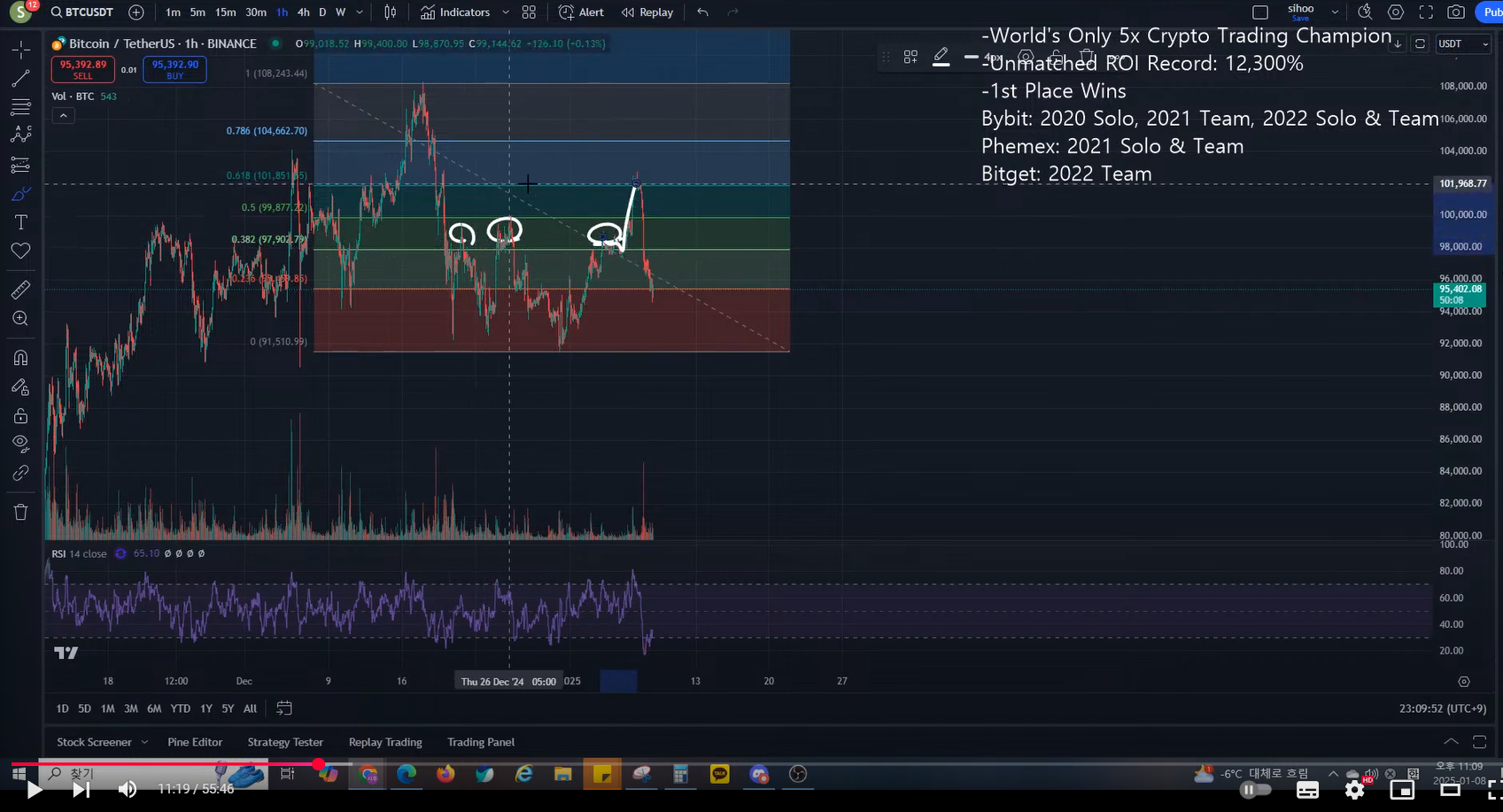Screen dimensions: 1503x812
Task: Toggle stay in drawing mode
Action: tap(20, 387)
